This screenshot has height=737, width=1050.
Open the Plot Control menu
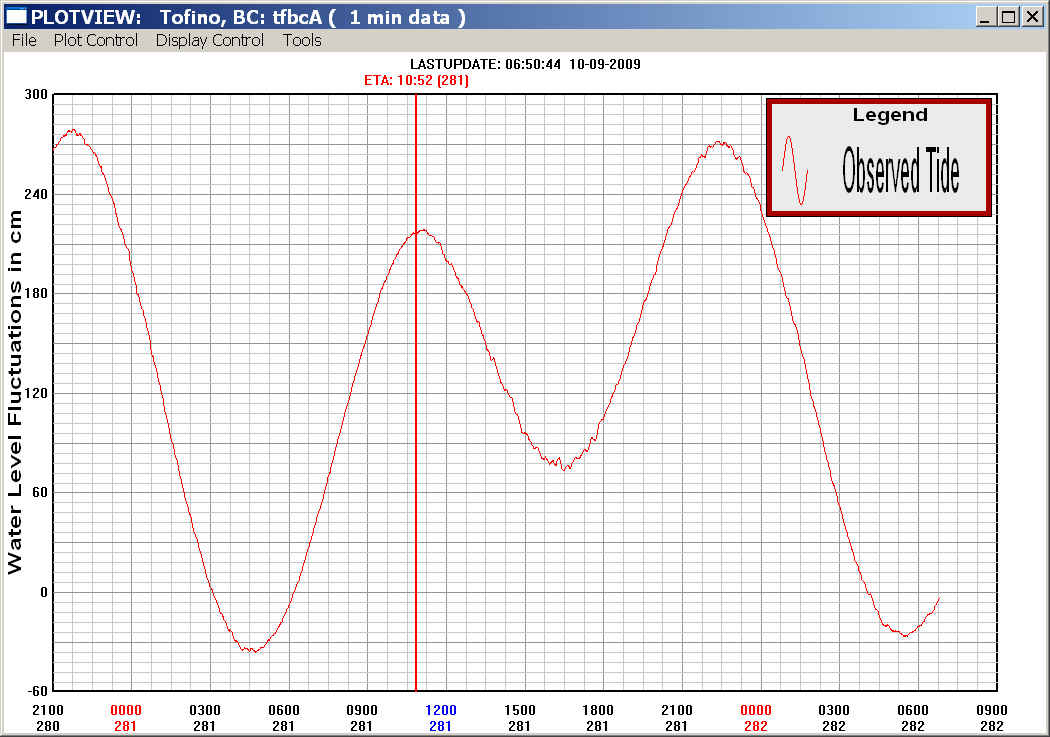click(96, 40)
